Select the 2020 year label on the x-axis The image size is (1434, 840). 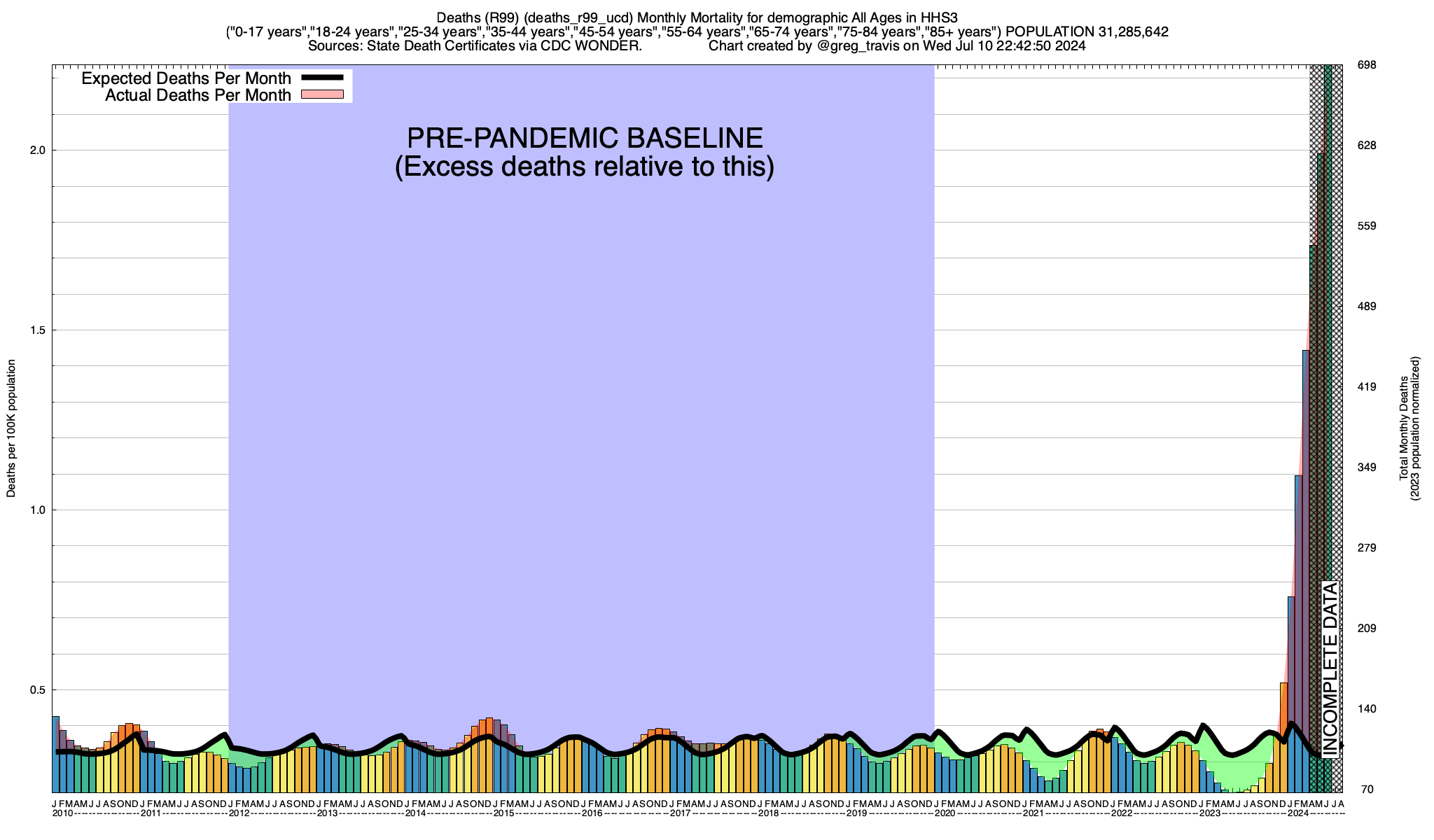[x=945, y=813]
